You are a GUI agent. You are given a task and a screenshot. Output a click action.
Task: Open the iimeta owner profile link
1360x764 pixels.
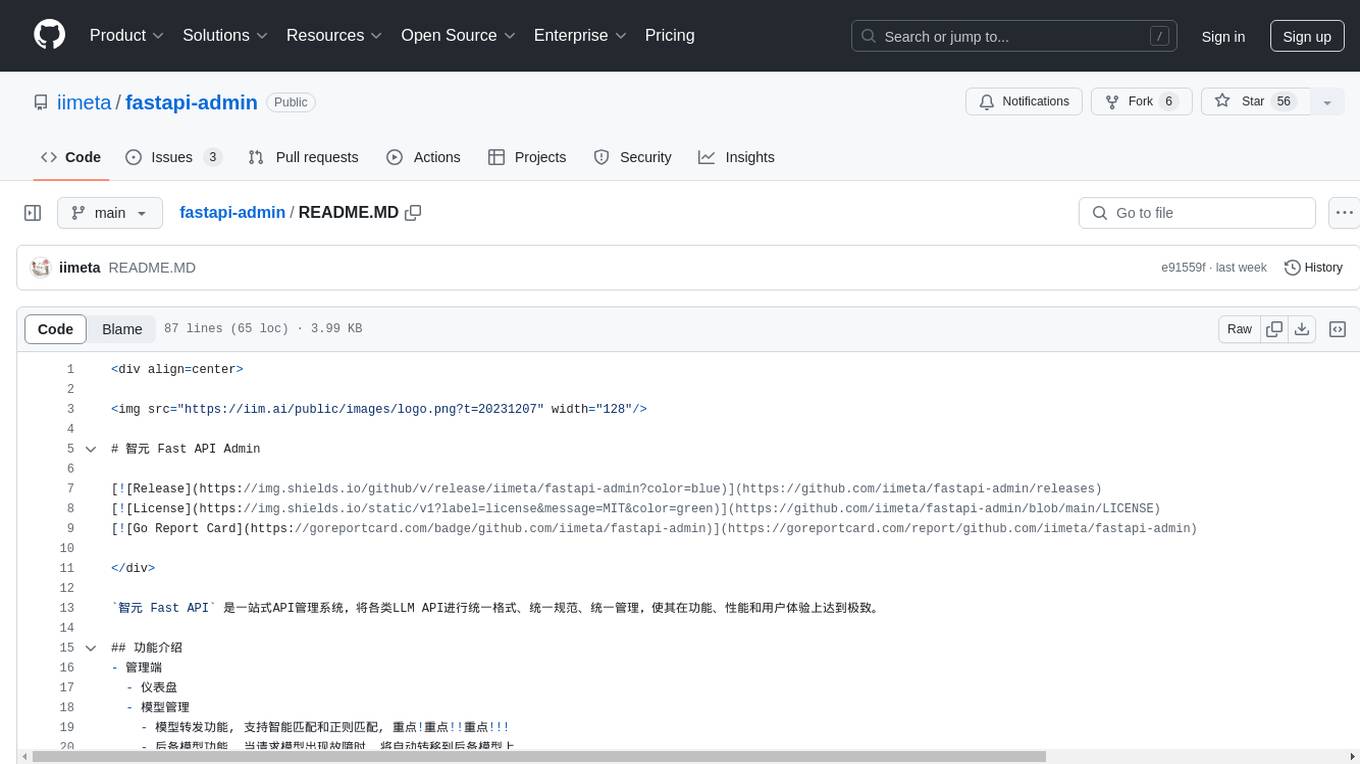point(85,102)
